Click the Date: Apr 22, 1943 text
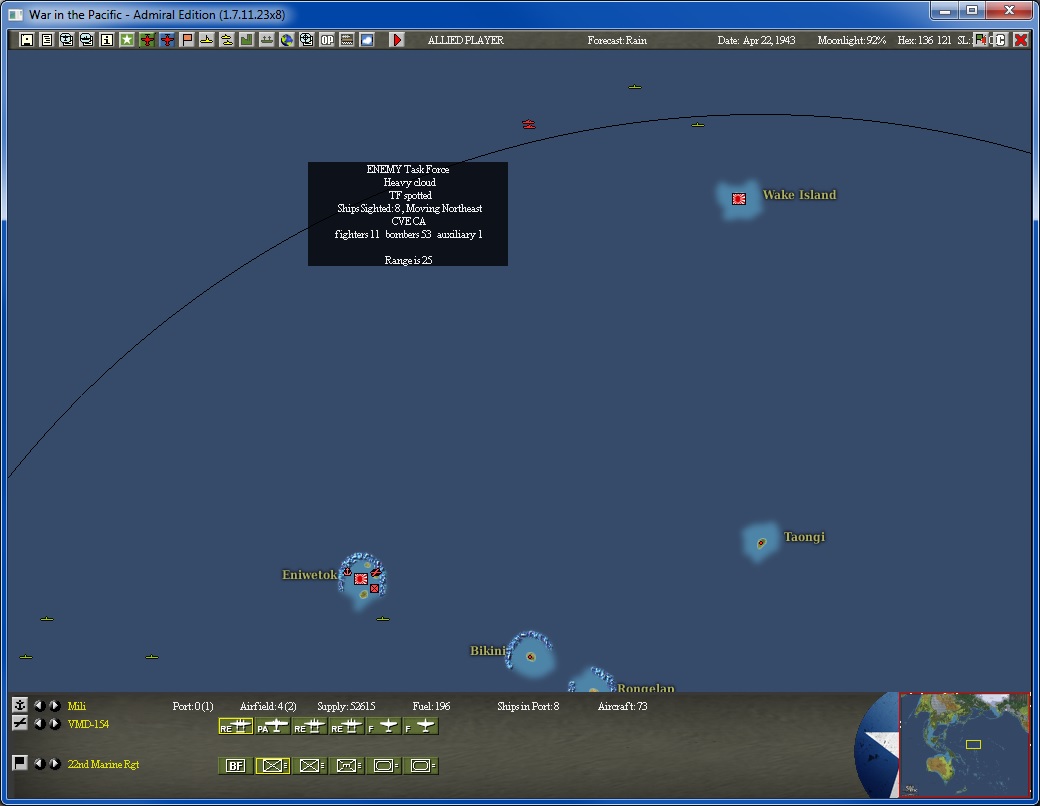The image size is (1040, 806). click(756, 40)
